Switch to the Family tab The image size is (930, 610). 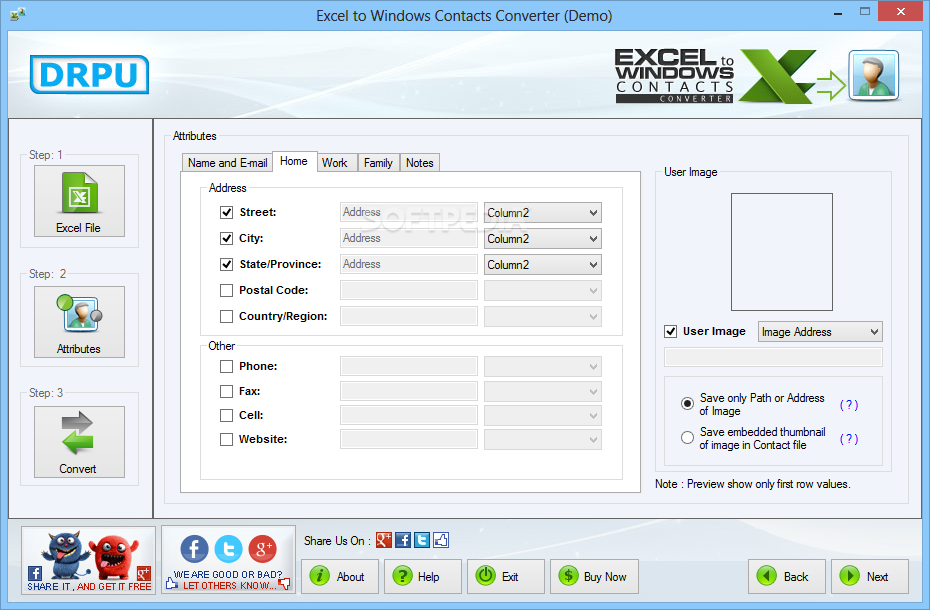tap(378, 163)
